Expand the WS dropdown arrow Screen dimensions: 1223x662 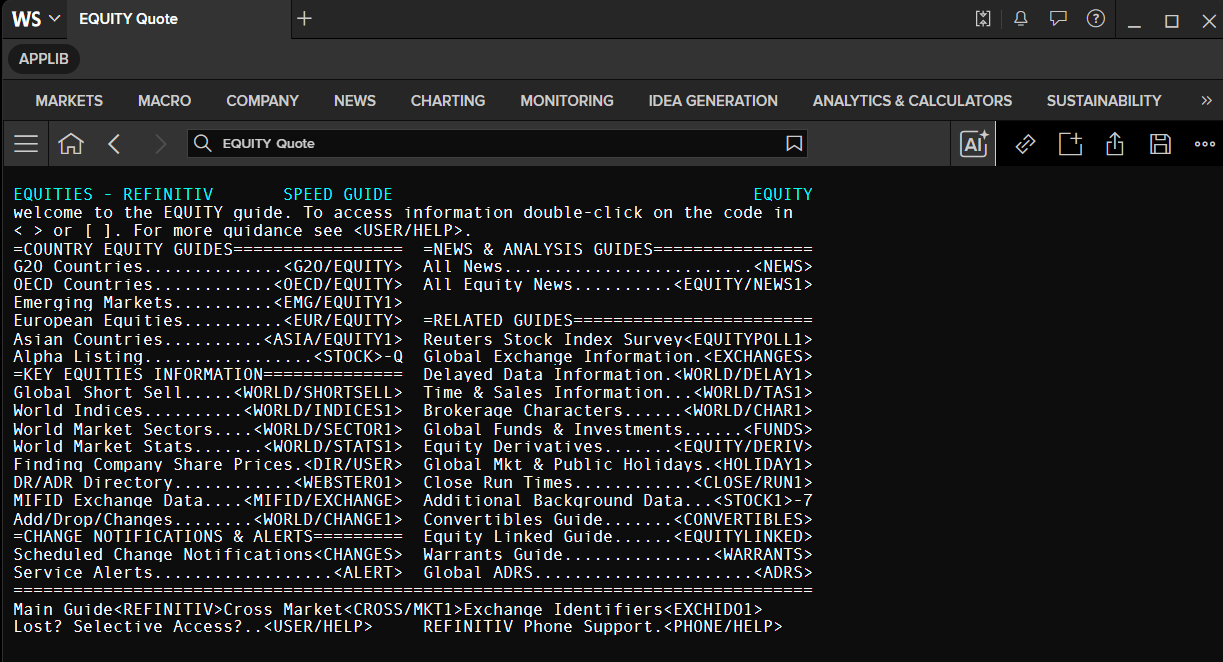click(x=54, y=19)
